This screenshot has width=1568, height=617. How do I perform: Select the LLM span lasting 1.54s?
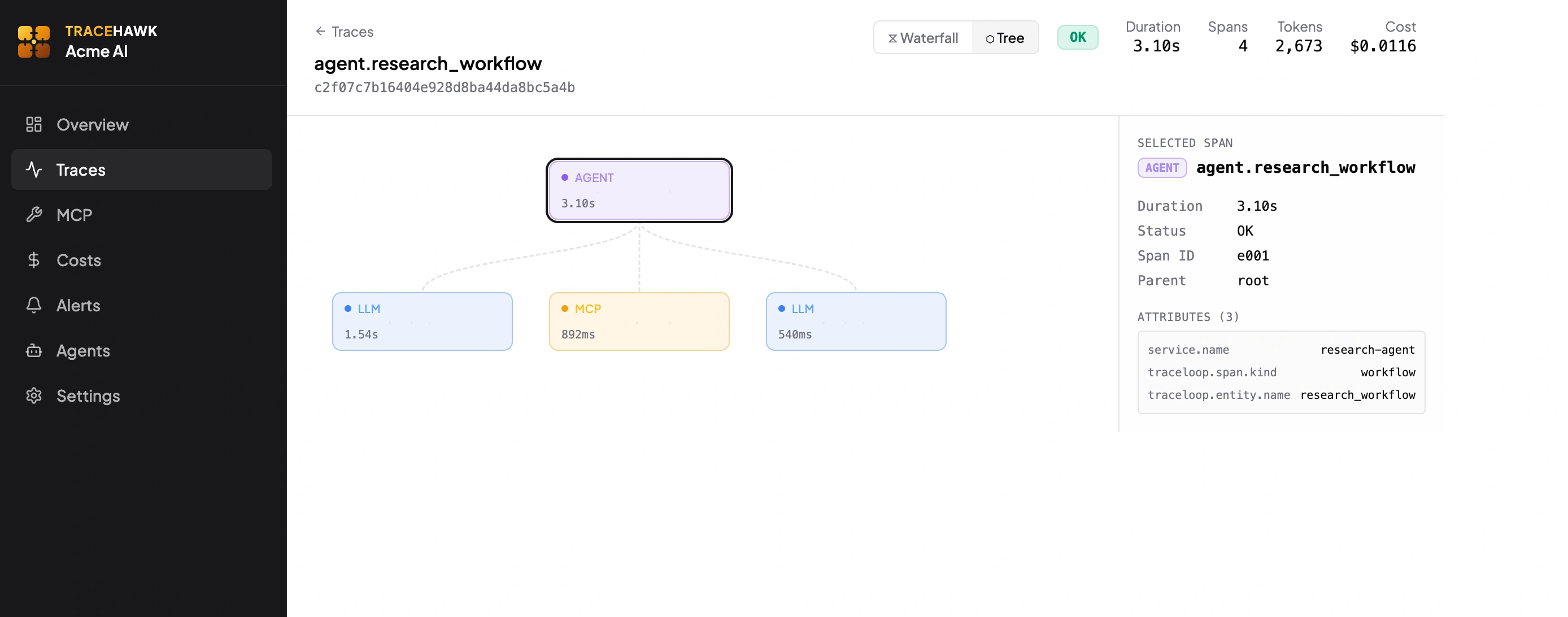pos(423,321)
